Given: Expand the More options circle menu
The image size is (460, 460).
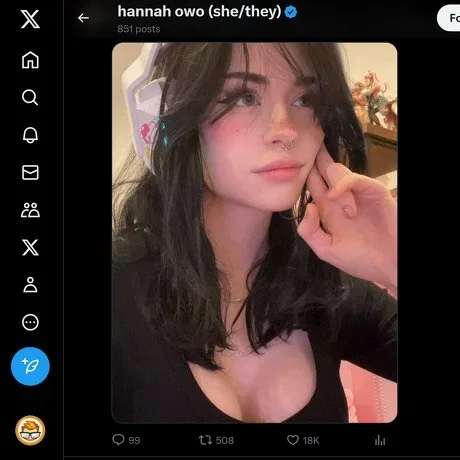Looking at the screenshot, I should tap(30, 322).
